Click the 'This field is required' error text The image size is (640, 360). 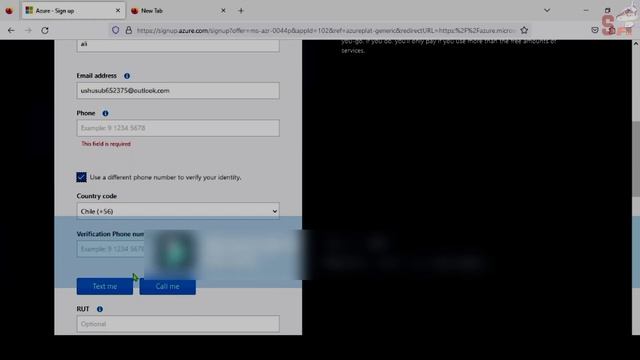(x=106, y=144)
